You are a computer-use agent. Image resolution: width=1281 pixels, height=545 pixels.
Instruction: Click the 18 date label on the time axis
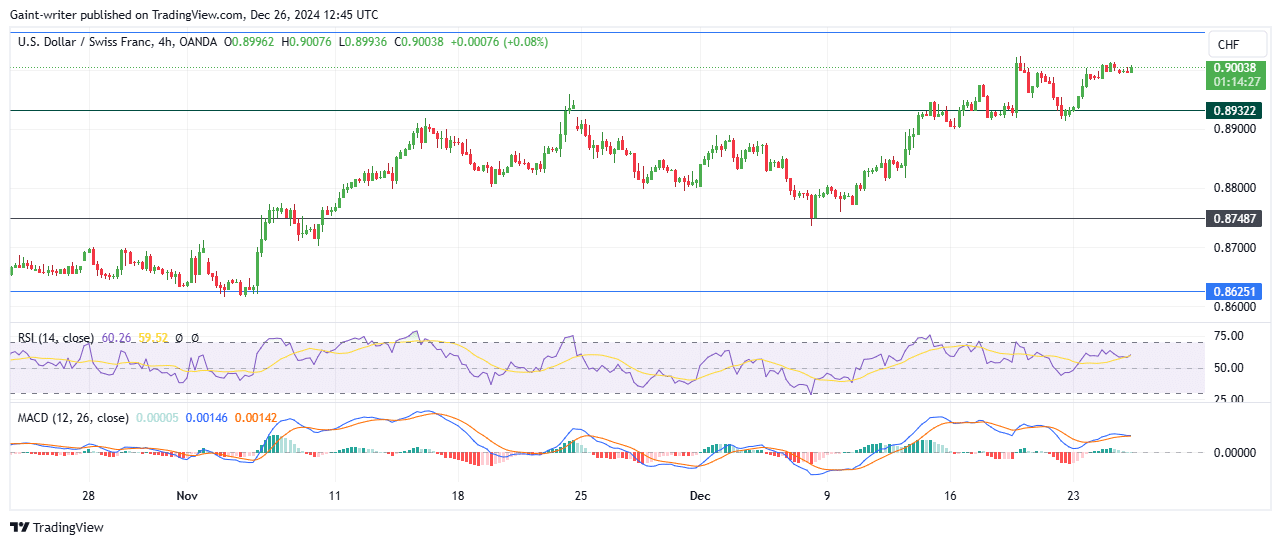[x=457, y=495]
